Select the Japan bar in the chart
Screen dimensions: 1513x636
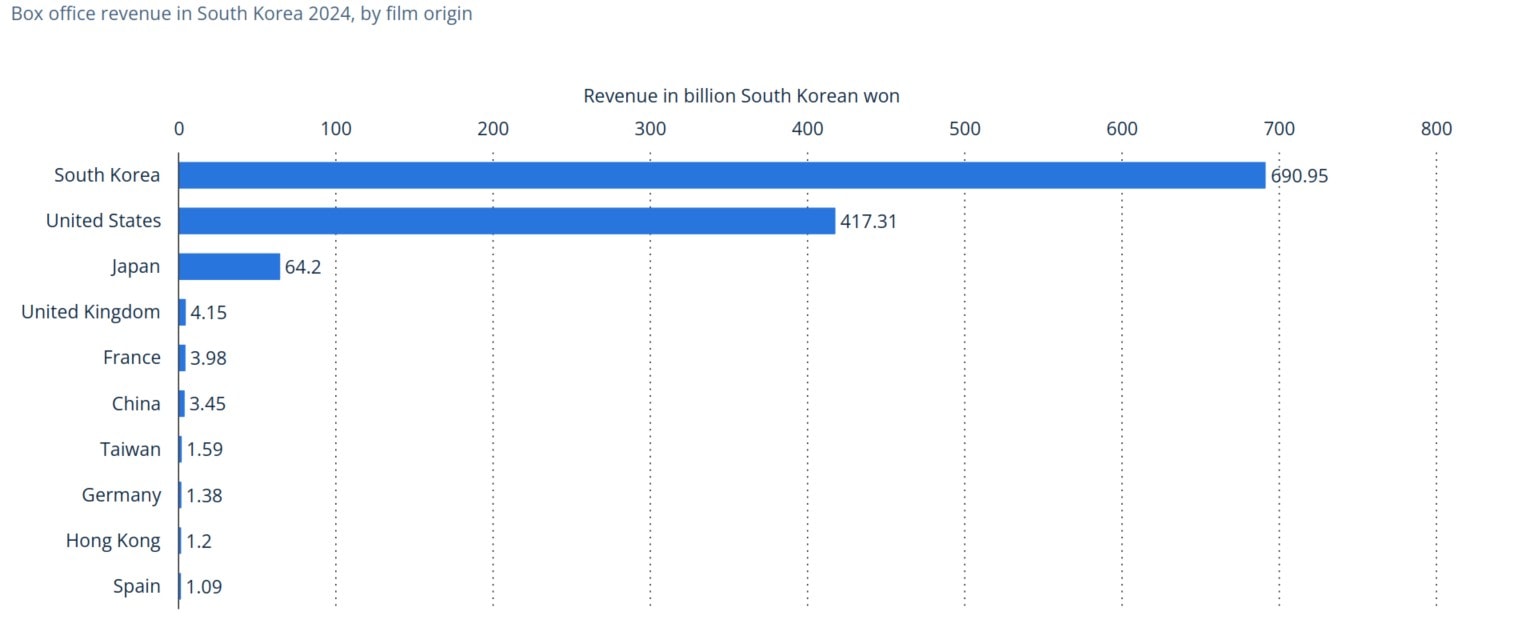coord(229,266)
